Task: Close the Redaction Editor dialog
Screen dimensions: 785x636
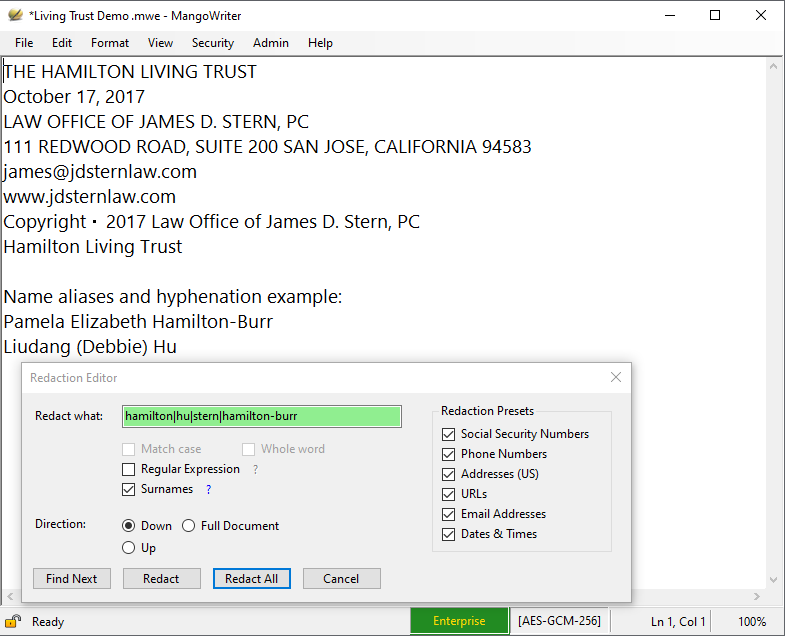Action: 616,377
